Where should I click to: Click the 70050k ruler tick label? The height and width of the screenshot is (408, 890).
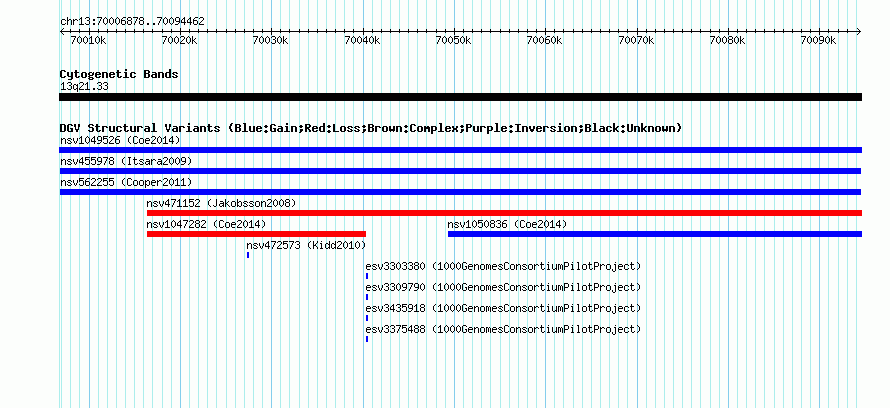pos(454,40)
